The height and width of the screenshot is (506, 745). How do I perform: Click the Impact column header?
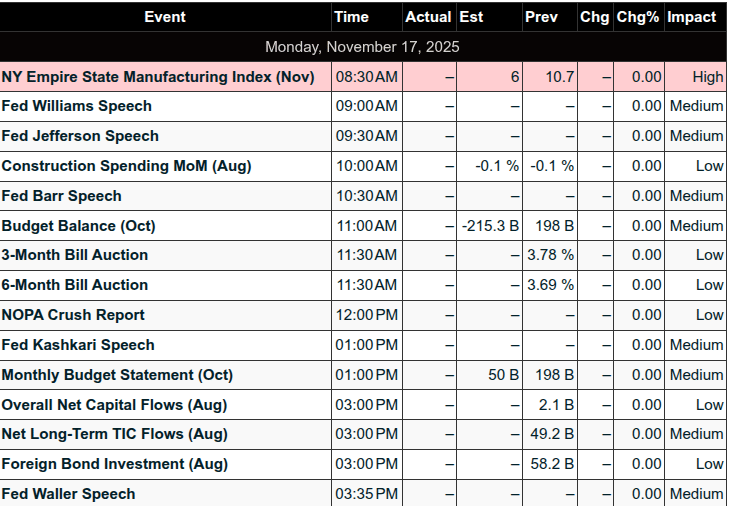(692, 17)
